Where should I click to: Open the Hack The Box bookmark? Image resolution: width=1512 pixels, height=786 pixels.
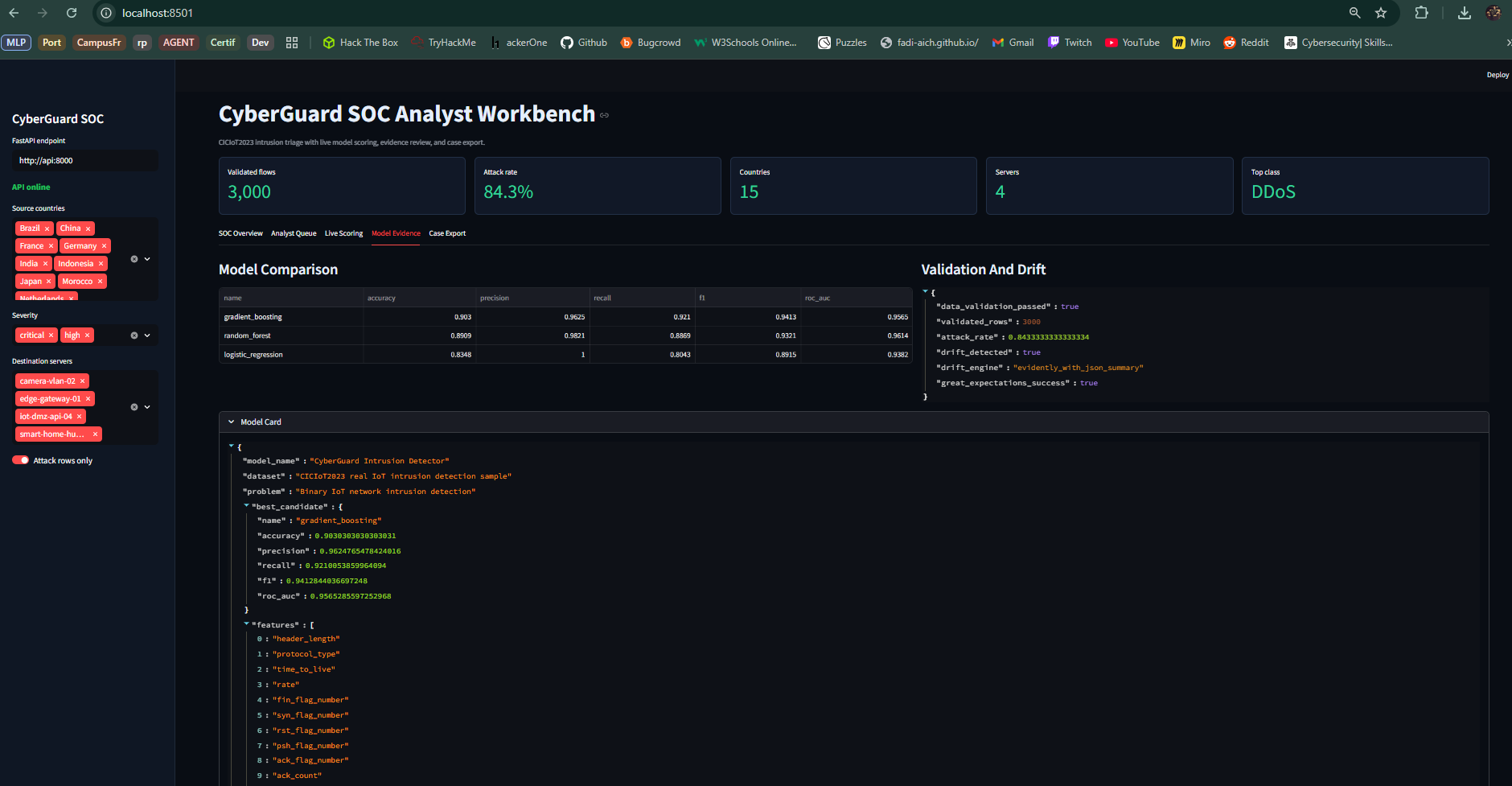pos(360,43)
